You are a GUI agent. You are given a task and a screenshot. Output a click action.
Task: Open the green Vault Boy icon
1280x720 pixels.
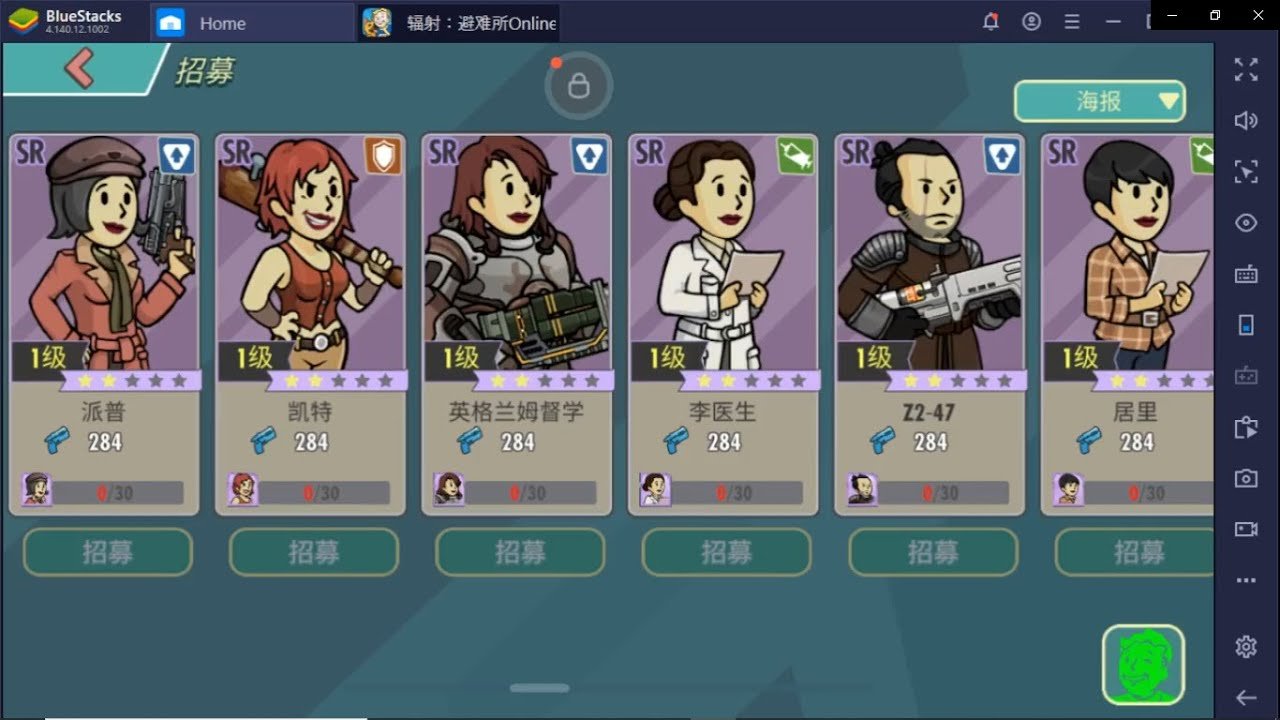[x=1143, y=664]
